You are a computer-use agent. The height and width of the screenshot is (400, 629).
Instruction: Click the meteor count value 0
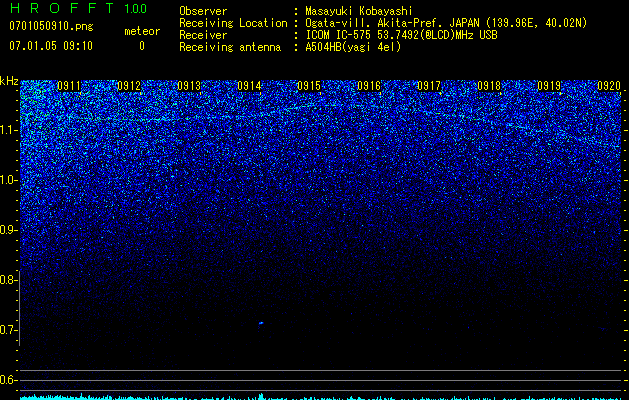pyautogui.click(x=142, y=46)
